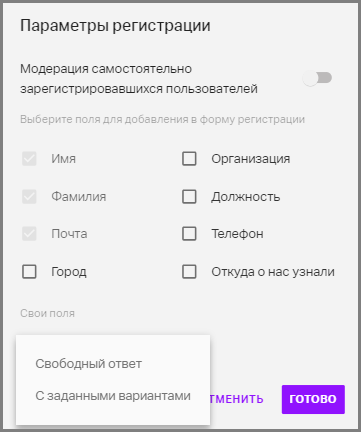
Task: Click the Телефон label
Action: coord(237,234)
